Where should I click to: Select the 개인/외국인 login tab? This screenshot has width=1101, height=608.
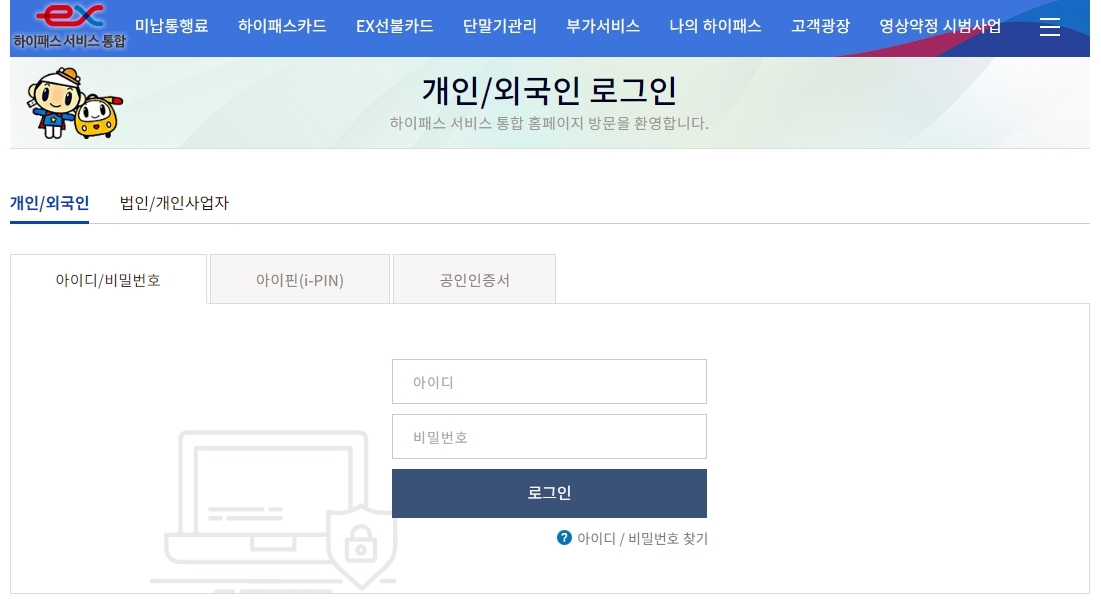click(x=49, y=203)
